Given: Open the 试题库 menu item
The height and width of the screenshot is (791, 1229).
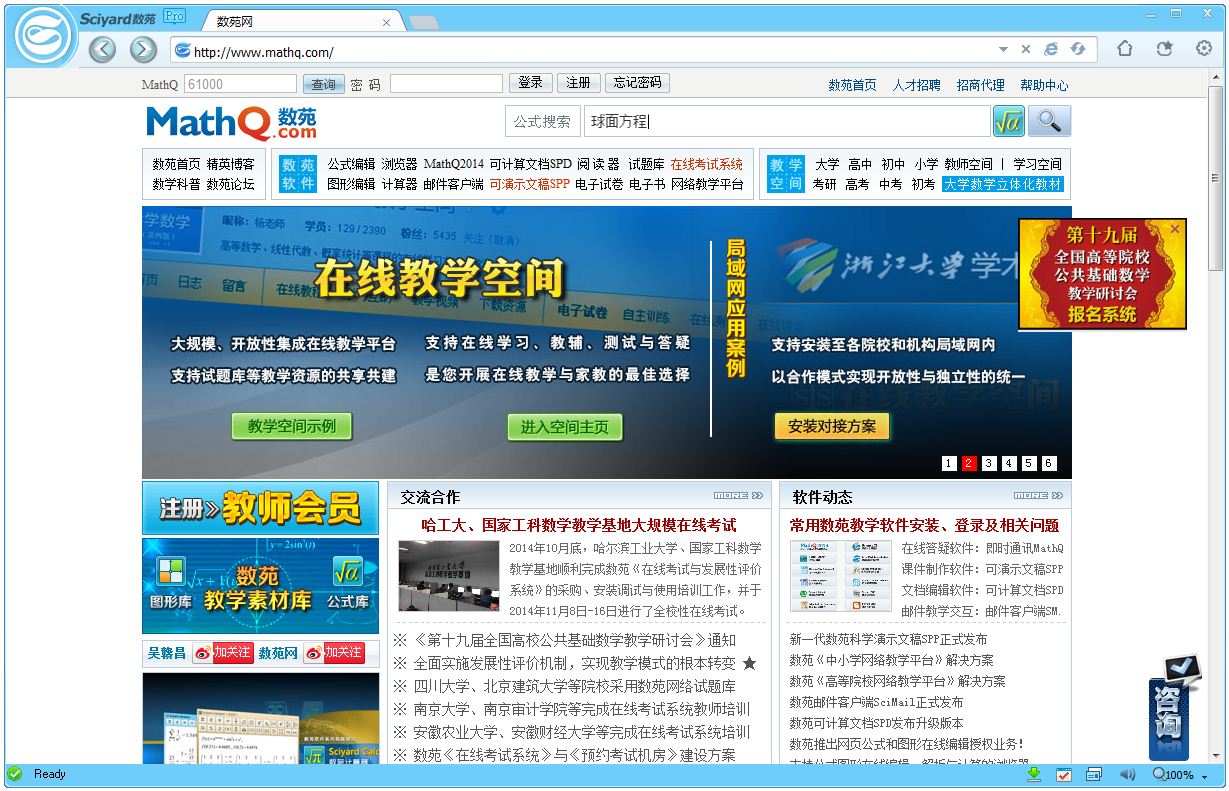Looking at the screenshot, I should [646, 164].
